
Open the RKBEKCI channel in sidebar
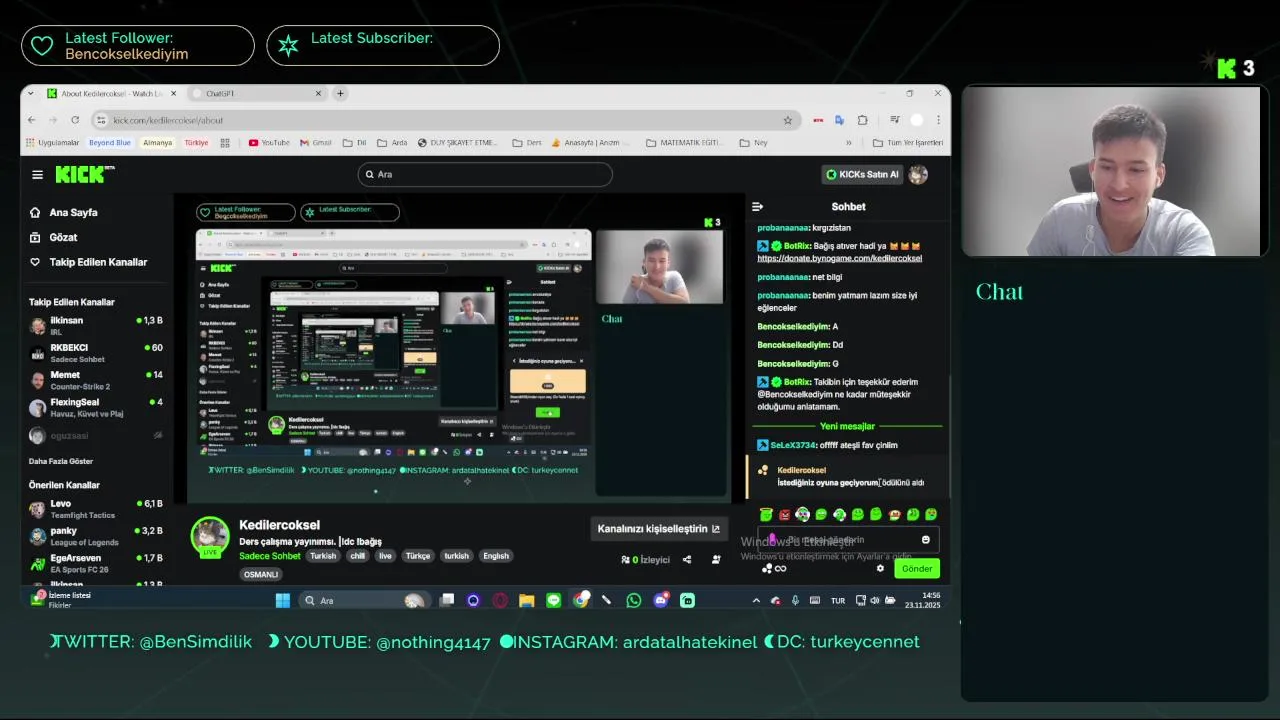95,352
